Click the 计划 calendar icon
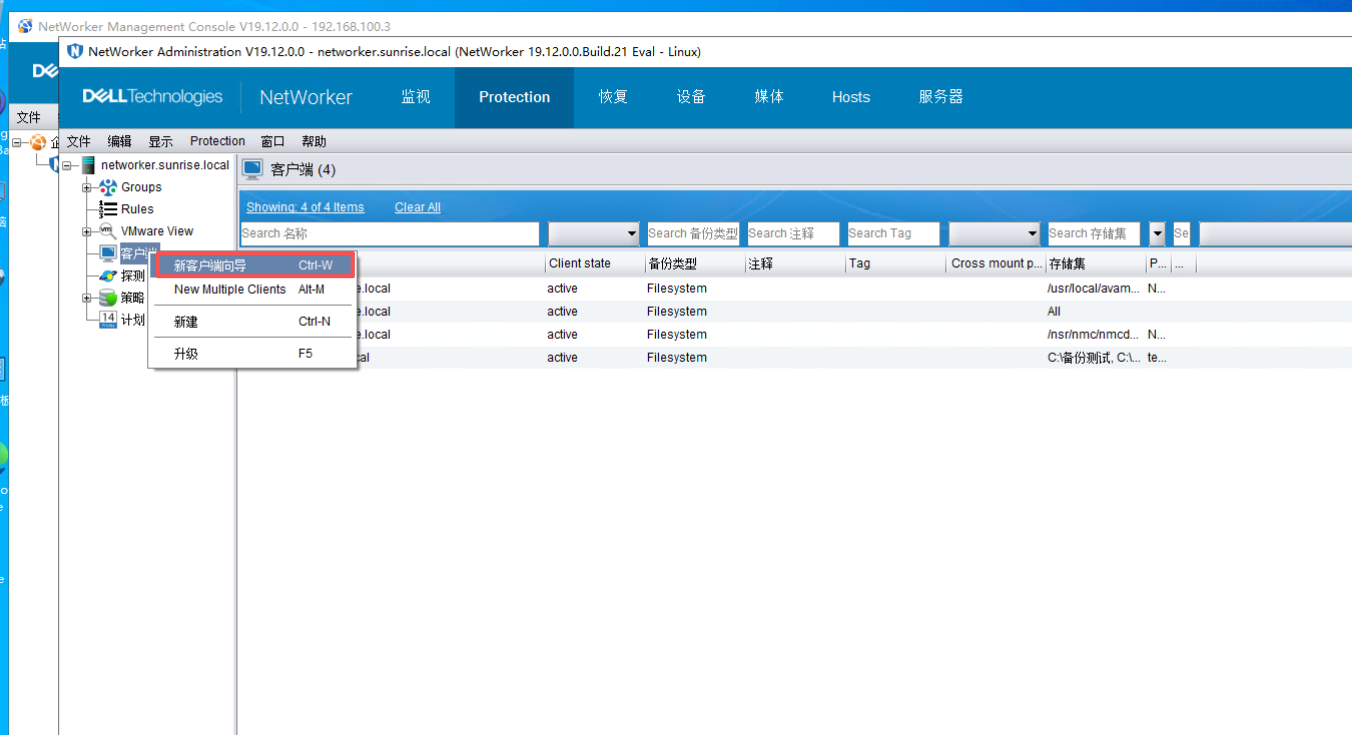The width and height of the screenshot is (1352, 735). pyautogui.click(x=108, y=319)
